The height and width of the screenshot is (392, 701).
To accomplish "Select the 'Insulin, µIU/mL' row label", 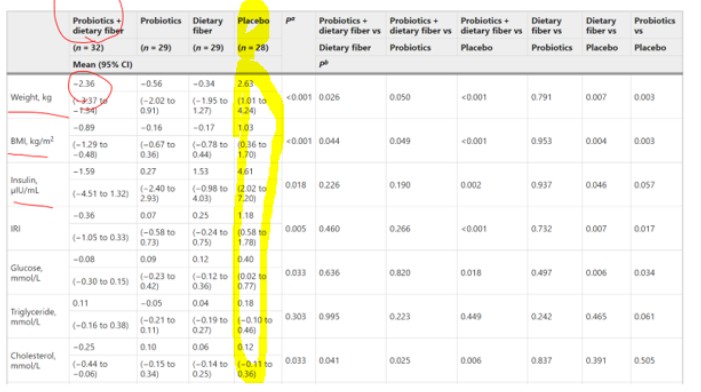I will 25,185.
